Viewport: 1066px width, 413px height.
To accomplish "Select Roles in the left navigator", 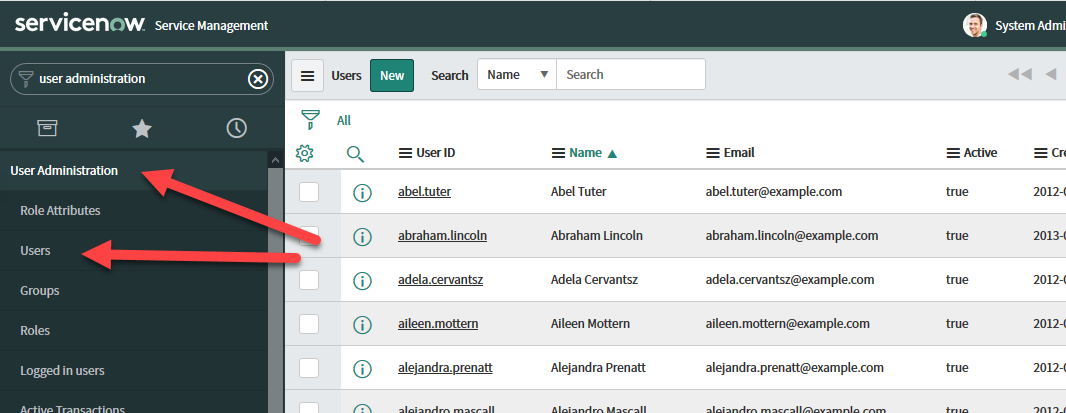I will click(35, 331).
